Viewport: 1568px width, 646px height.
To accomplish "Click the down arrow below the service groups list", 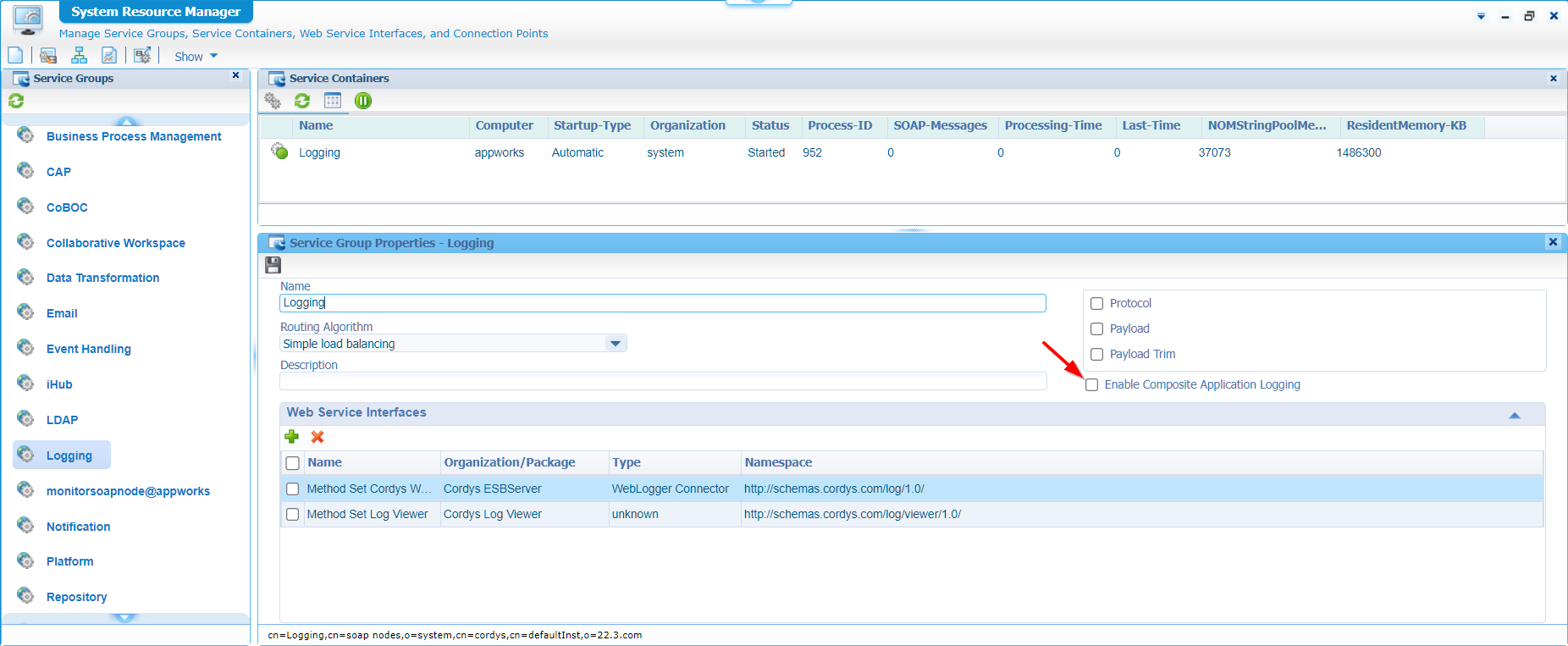I will pyautogui.click(x=124, y=618).
